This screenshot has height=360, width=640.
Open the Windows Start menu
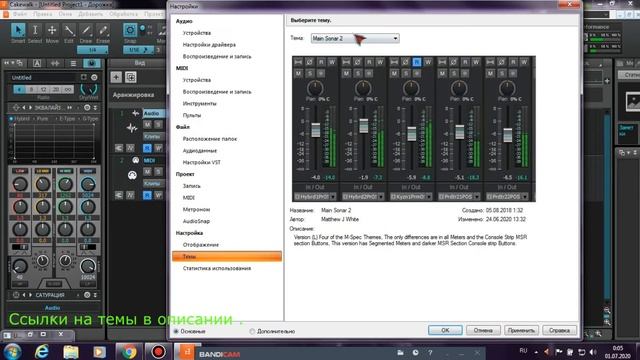[12, 351]
